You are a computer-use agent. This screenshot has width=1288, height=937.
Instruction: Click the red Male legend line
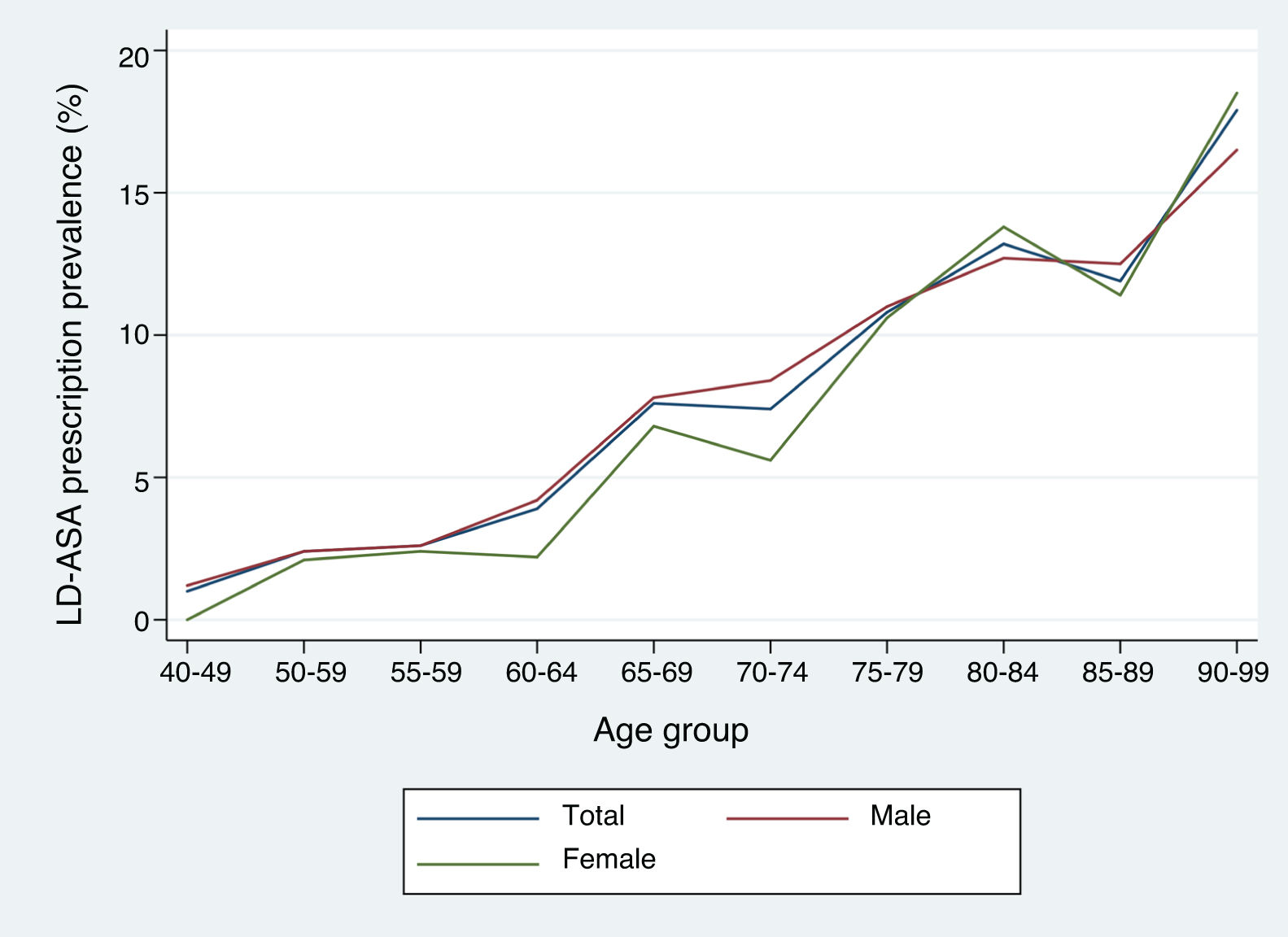point(787,818)
